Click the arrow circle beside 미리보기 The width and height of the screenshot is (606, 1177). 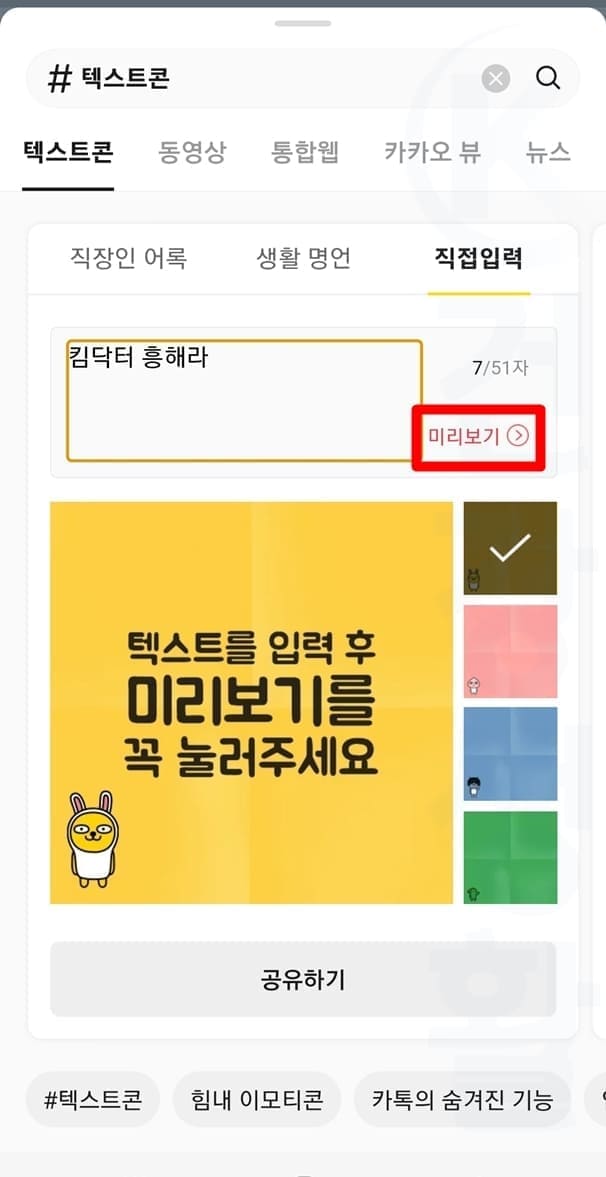(x=518, y=435)
